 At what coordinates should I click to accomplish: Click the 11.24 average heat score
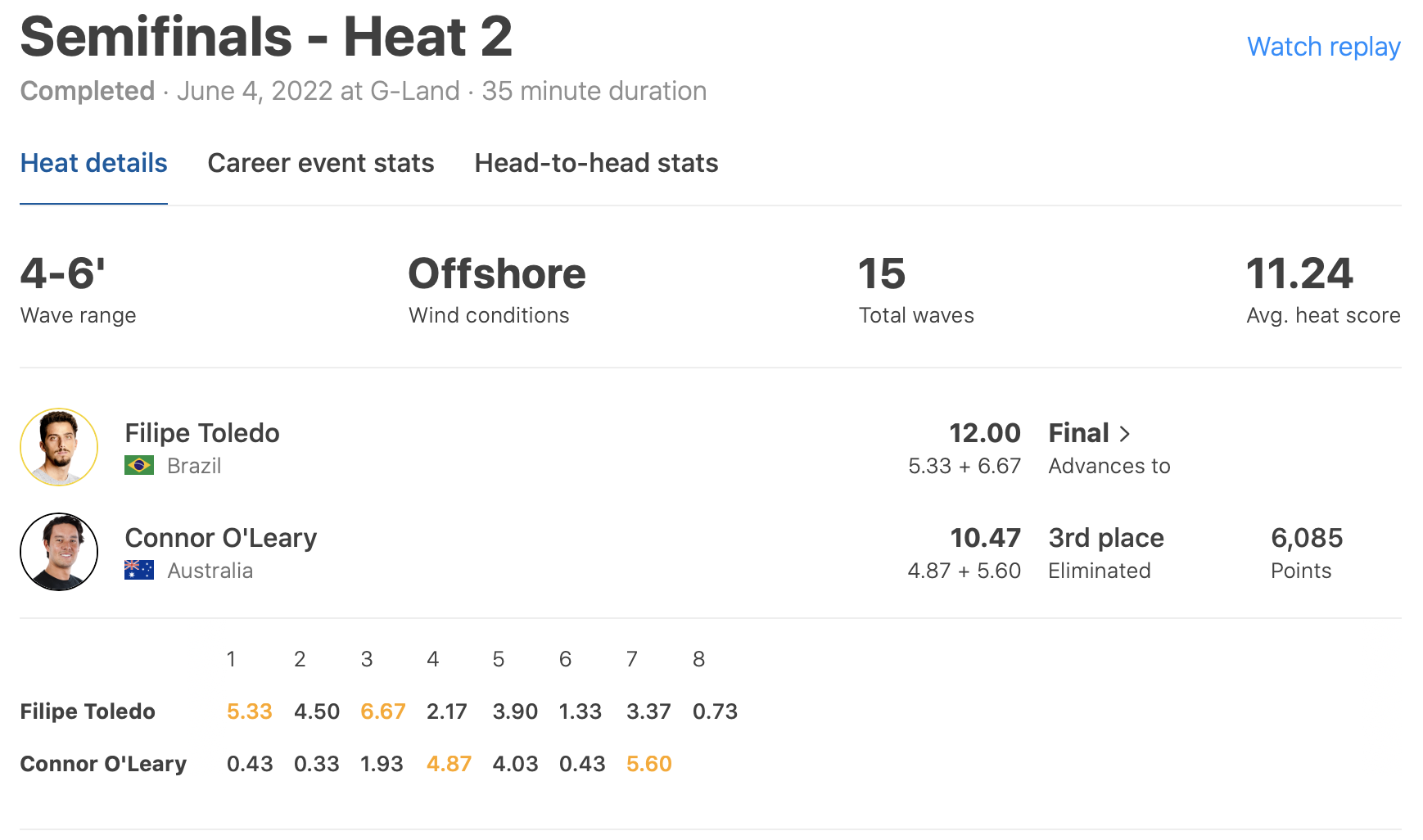tap(1299, 273)
